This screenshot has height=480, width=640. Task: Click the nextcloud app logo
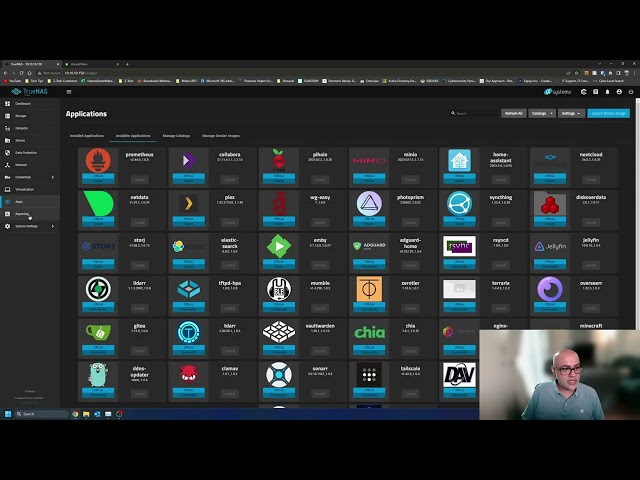550,160
